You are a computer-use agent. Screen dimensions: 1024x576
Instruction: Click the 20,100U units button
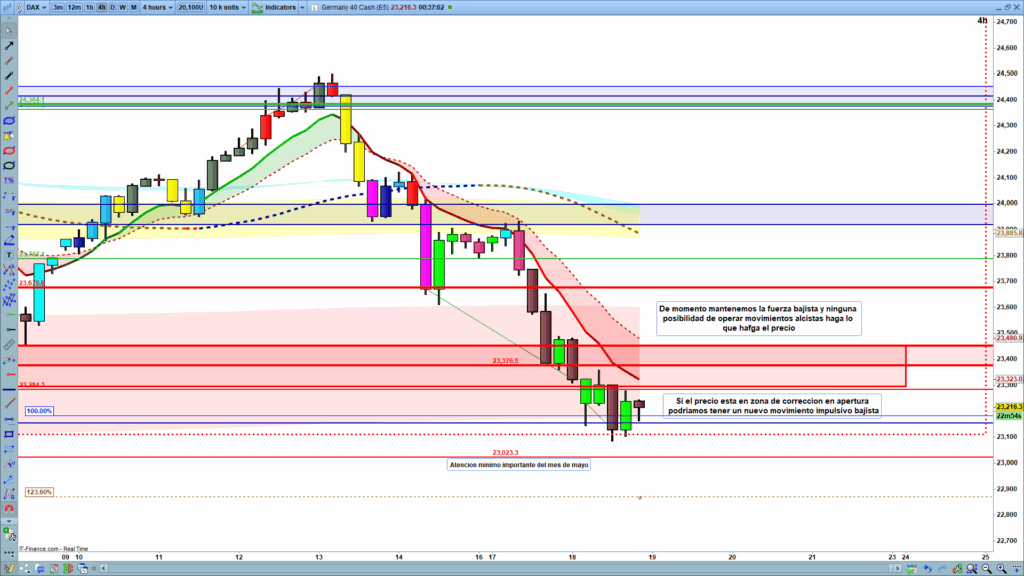pos(192,6)
